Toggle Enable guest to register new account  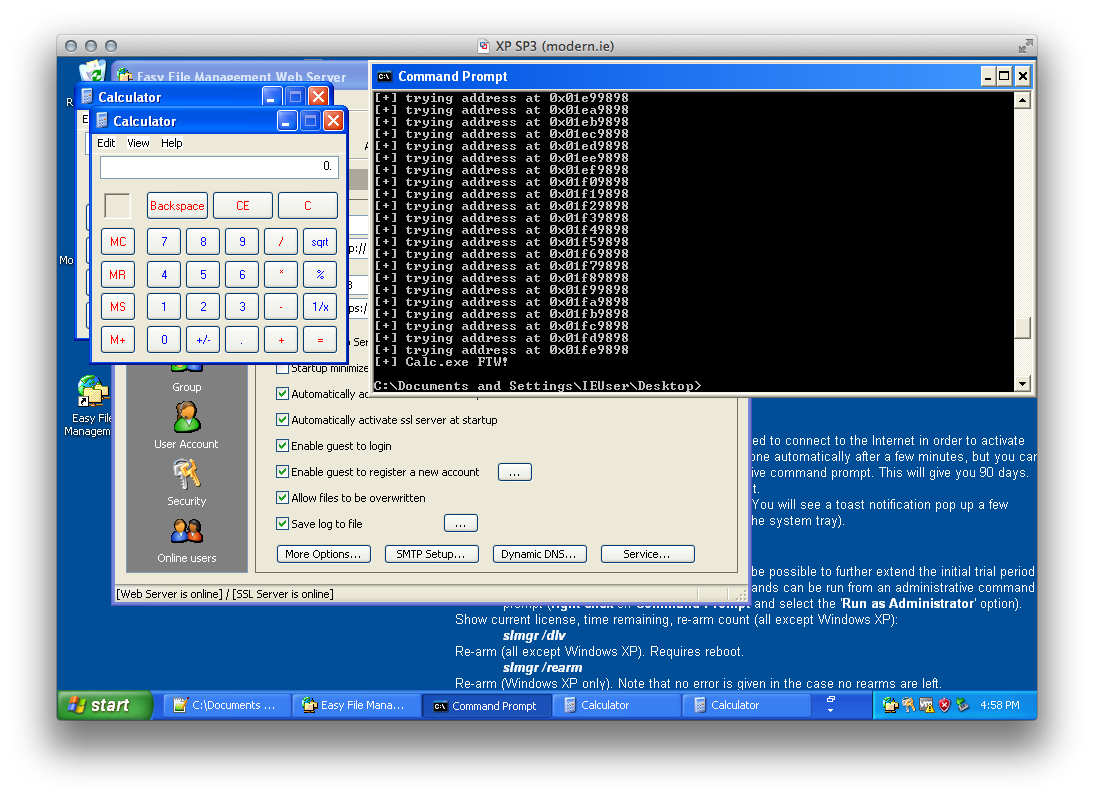282,472
